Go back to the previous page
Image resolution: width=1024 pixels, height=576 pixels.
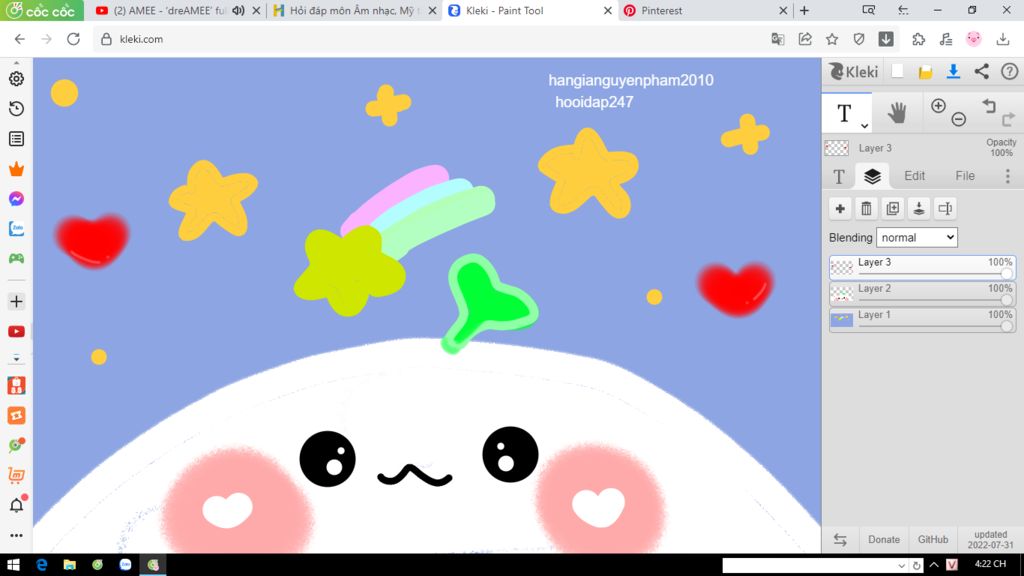(x=20, y=39)
